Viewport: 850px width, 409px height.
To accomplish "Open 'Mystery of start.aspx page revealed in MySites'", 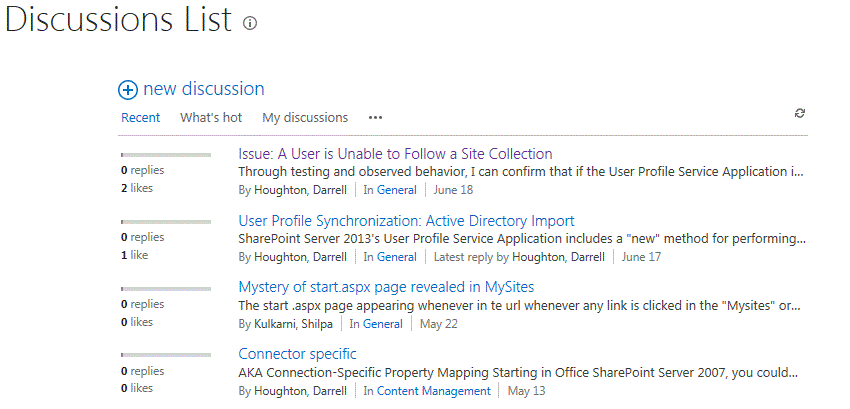I will pyautogui.click(x=387, y=287).
